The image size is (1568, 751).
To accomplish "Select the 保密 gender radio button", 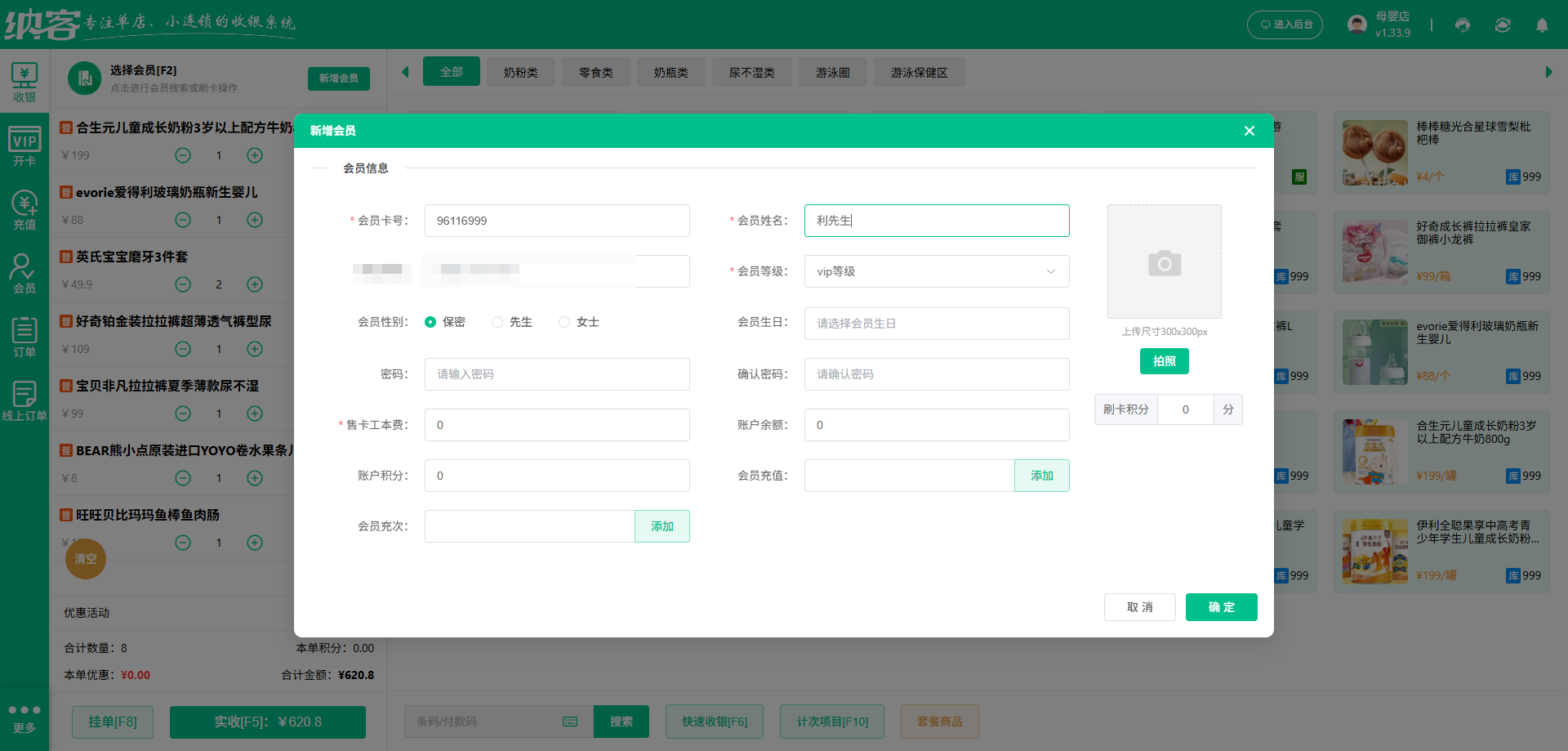I will (430, 322).
